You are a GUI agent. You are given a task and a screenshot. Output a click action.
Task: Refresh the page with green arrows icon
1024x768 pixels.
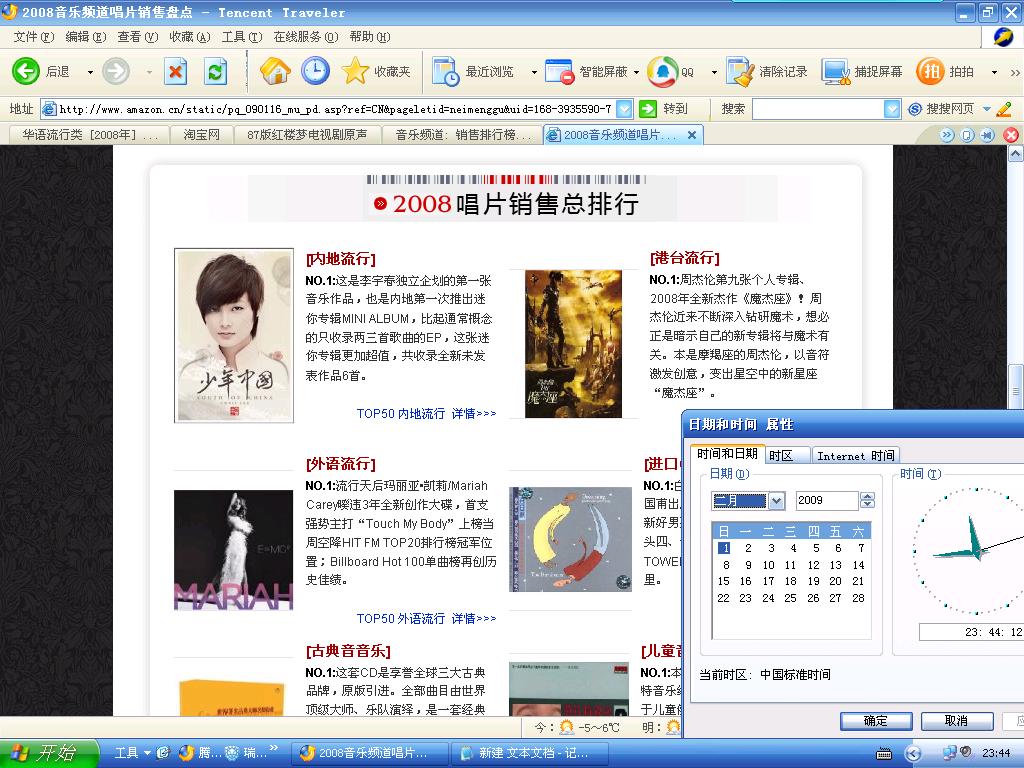coord(216,71)
